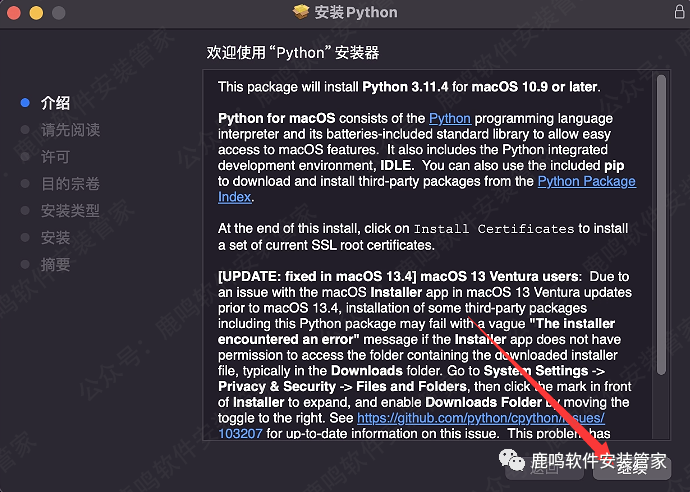This screenshot has width=690, height=492.
Task: Select the 请先阅读 step in sidebar
Action: point(70,130)
